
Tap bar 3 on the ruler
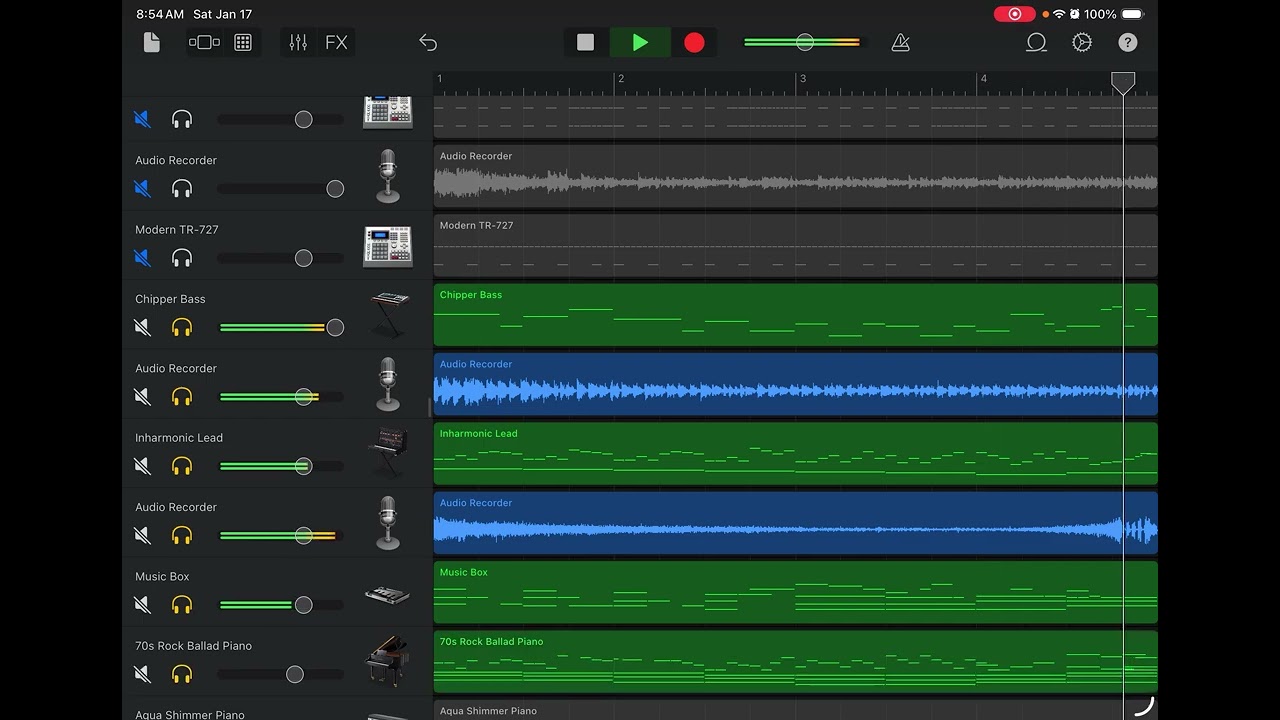[802, 79]
